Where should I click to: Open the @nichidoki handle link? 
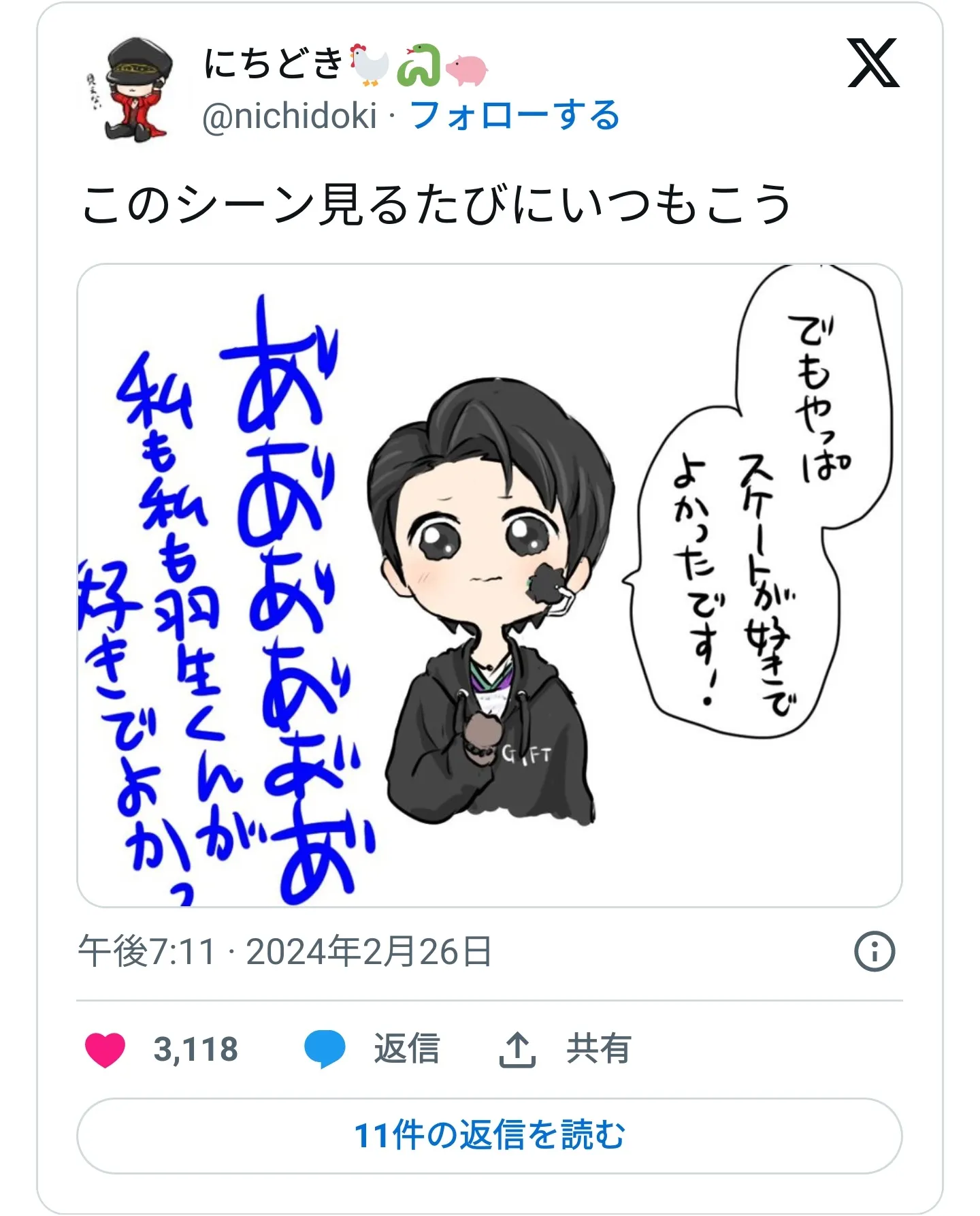coord(289,116)
